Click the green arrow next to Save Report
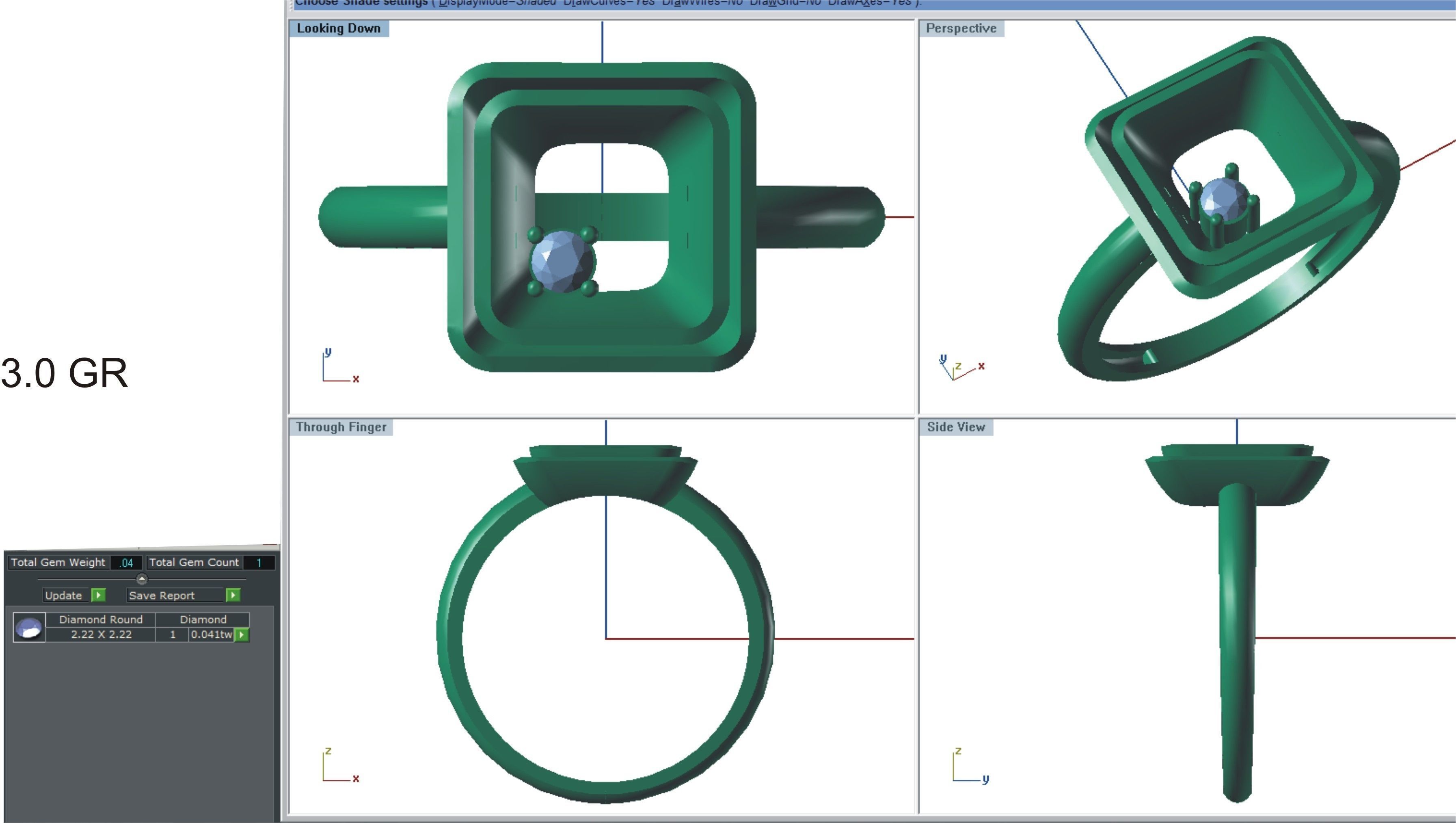Screen dimensions: 1456x823 [x=233, y=595]
